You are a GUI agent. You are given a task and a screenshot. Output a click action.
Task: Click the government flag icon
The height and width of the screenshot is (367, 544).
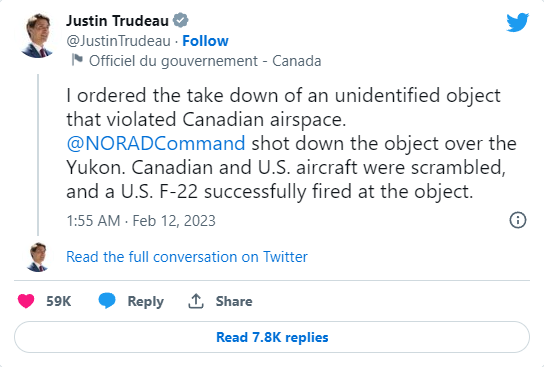point(77,60)
